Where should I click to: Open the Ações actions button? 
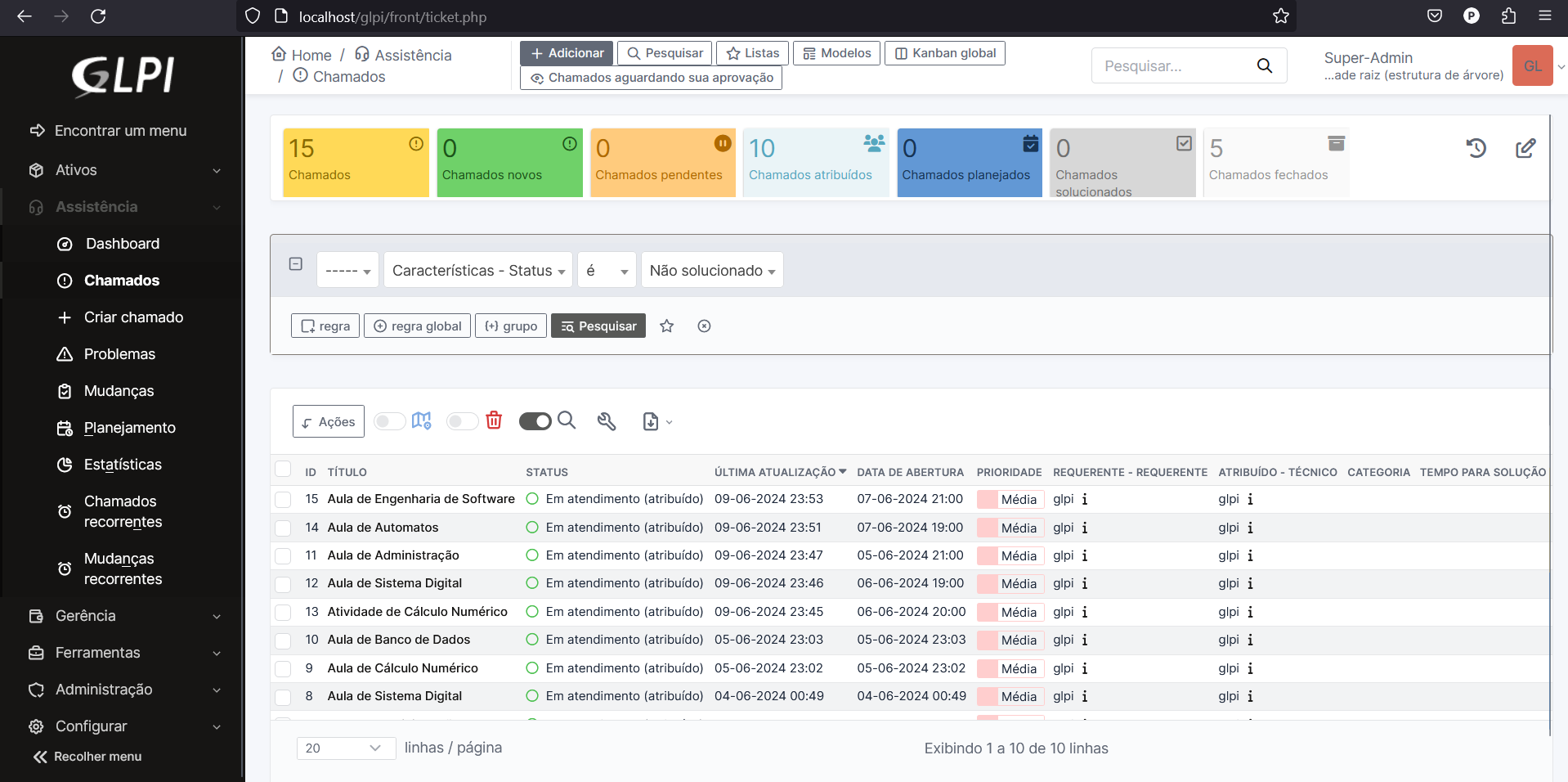pos(329,421)
